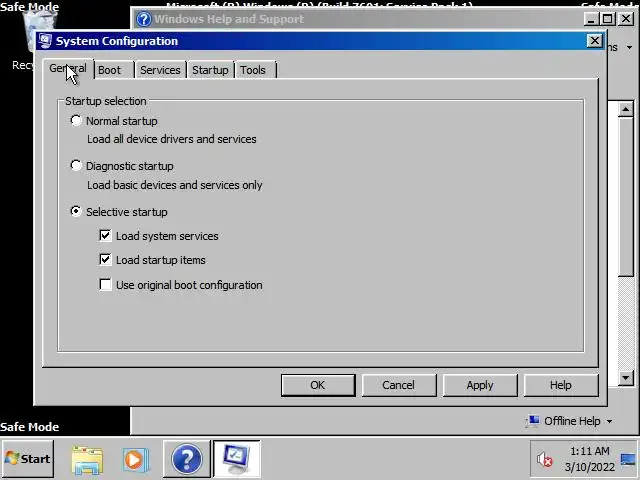Open the Tools tab

pyautogui.click(x=253, y=70)
